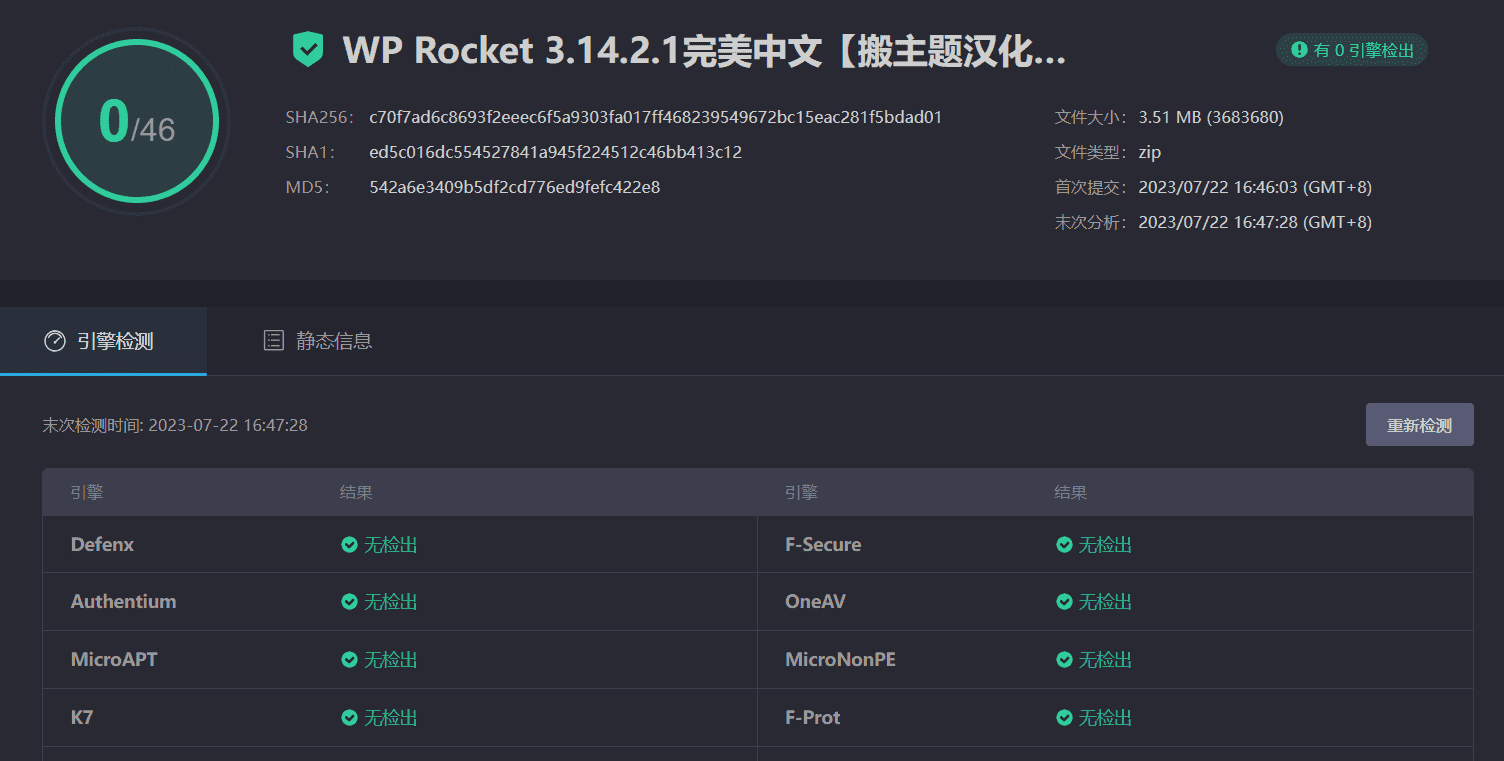Click the green check icon in the F-Secure row
1504x761 pixels.
click(1064, 545)
